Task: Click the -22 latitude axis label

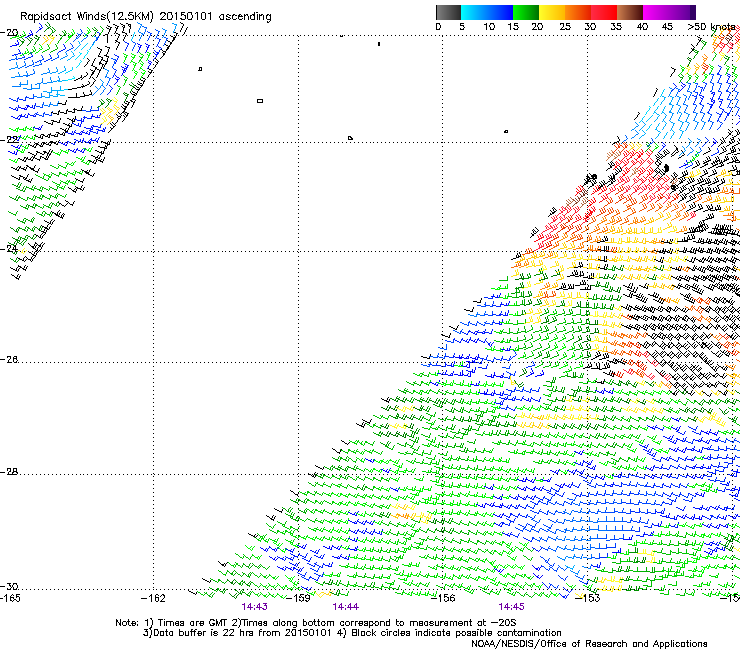Action: tap(9, 140)
